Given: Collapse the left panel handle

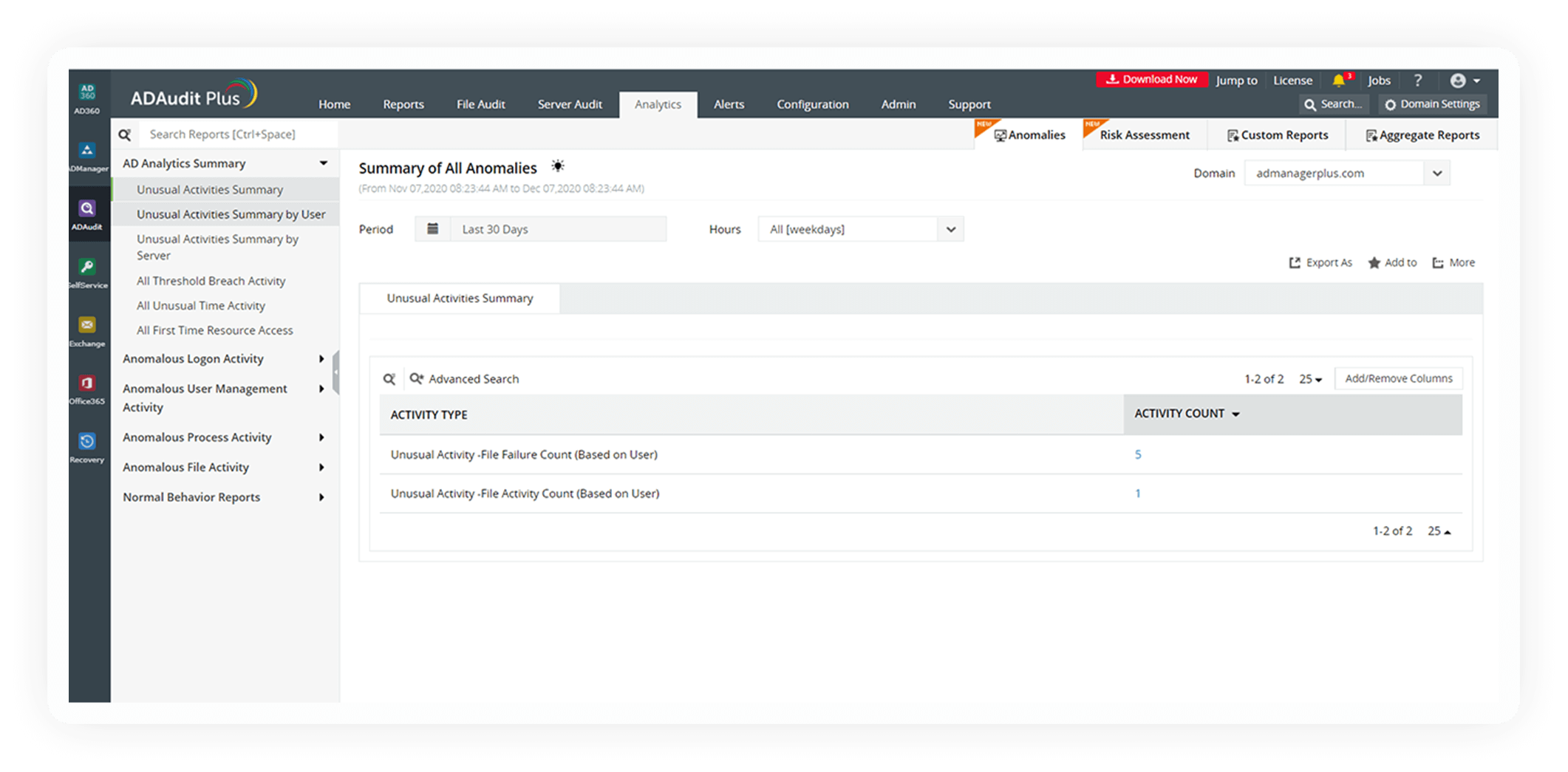Looking at the screenshot, I should tap(336, 372).
